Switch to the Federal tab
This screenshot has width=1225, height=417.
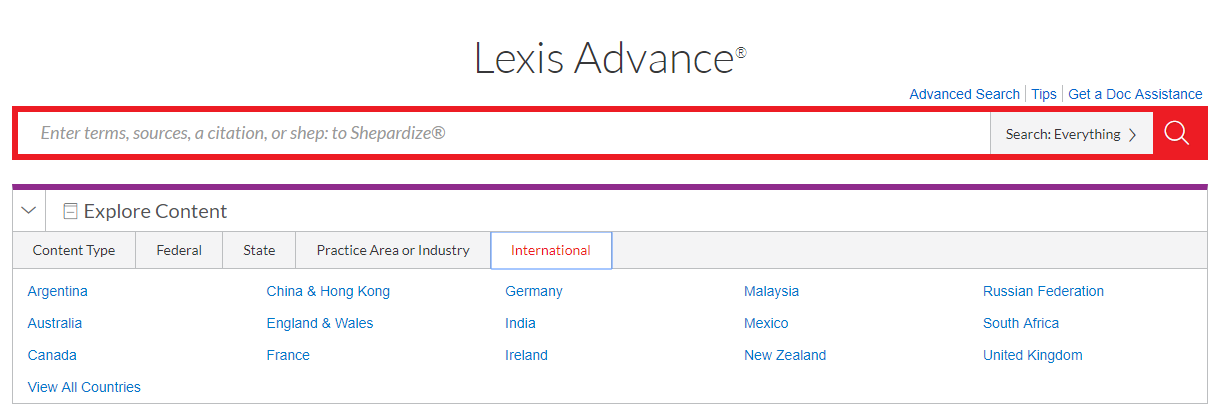[179, 250]
